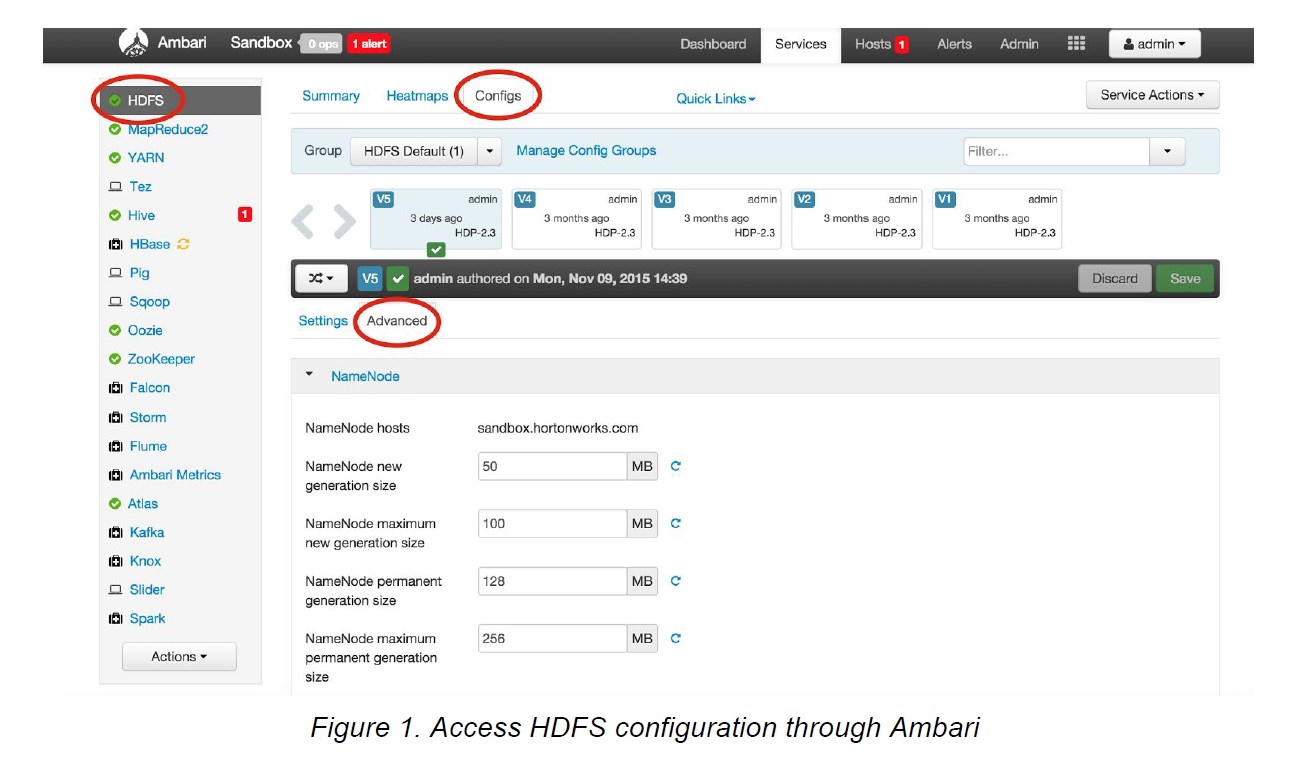Click the Pig client laptop icon
This screenshot has width=1310, height=763.
coord(115,273)
